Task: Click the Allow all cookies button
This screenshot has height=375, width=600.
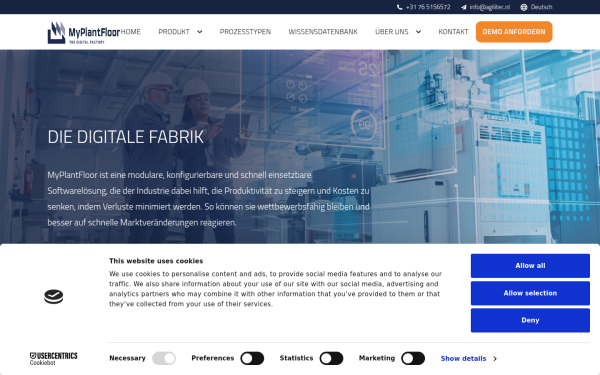Action: click(530, 266)
